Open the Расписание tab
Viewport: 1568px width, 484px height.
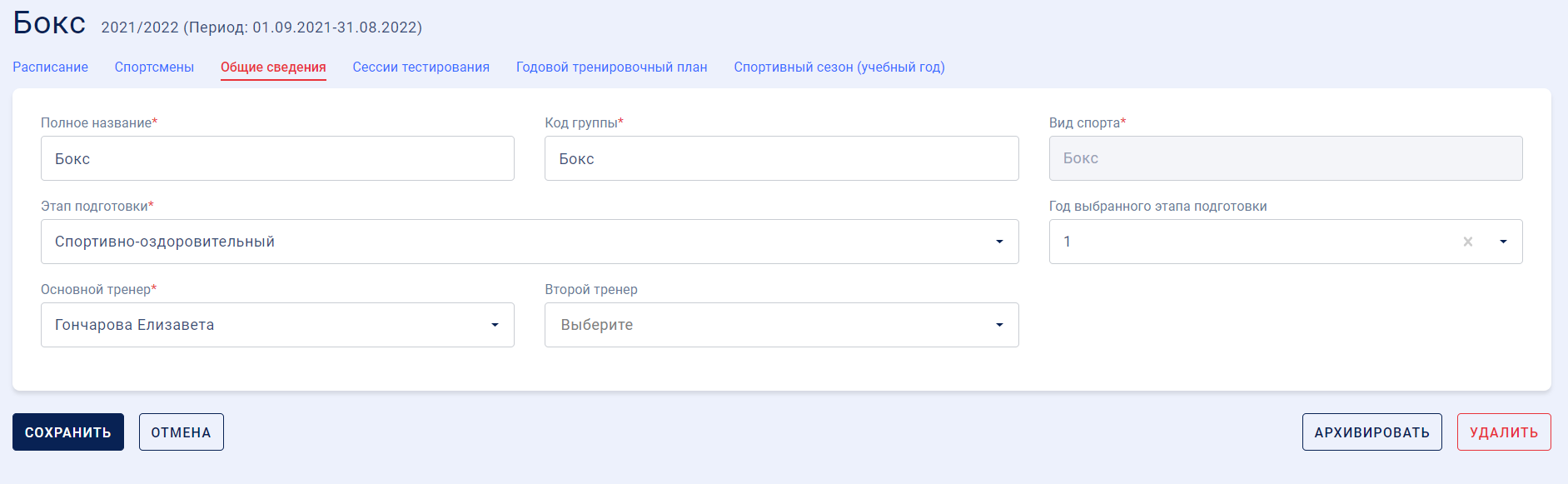pyautogui.click(x=50, y=67)
